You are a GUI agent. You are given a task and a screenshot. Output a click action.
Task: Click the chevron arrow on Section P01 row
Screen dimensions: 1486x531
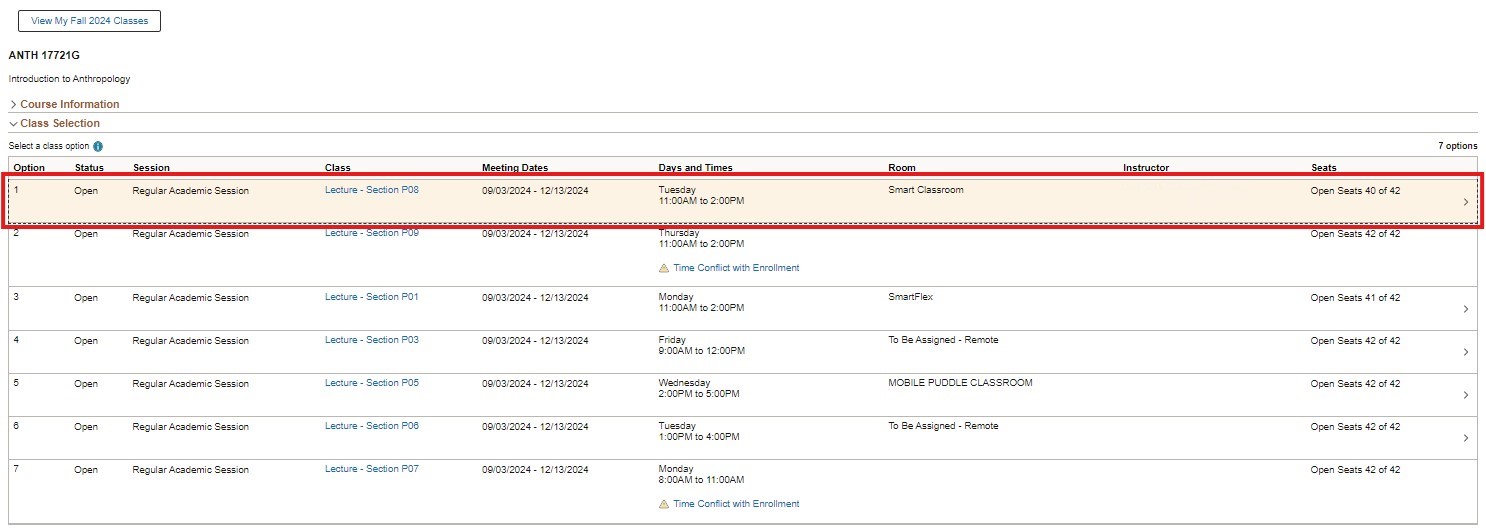(x=1466, y=309)
